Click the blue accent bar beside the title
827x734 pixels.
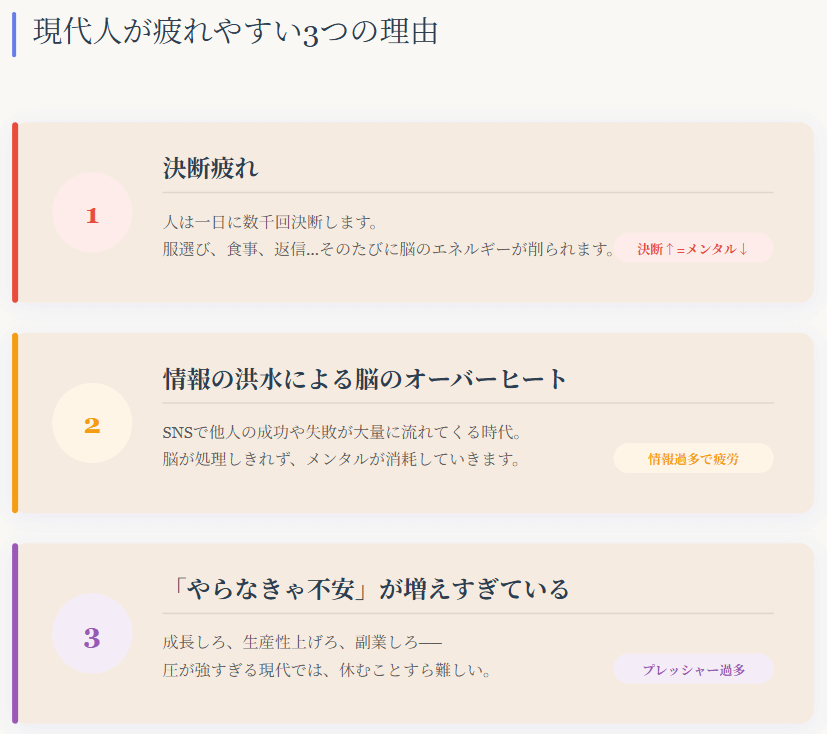click(x=14, y=33)
